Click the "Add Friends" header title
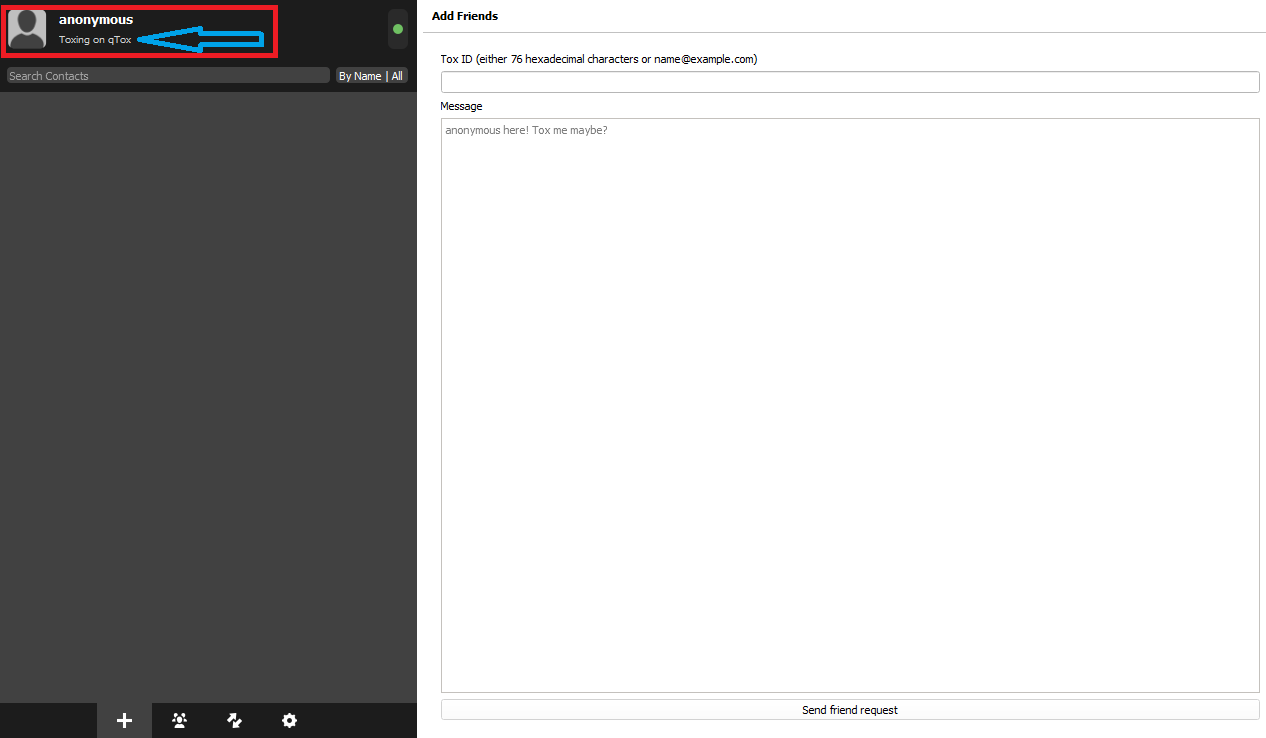 point(464,16)
